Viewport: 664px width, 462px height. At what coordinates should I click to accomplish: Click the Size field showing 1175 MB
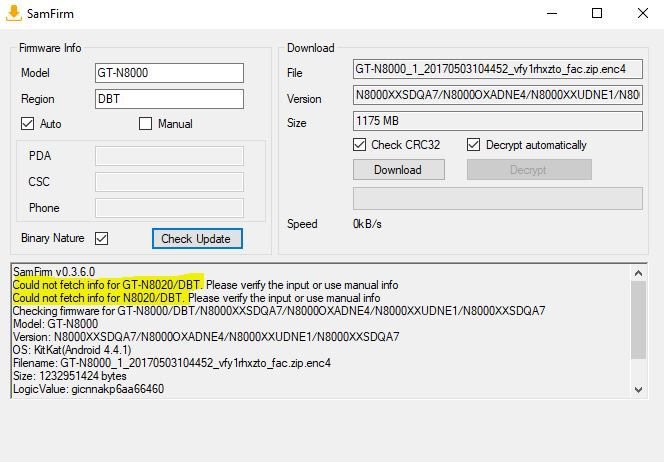[x=498, y=121]
